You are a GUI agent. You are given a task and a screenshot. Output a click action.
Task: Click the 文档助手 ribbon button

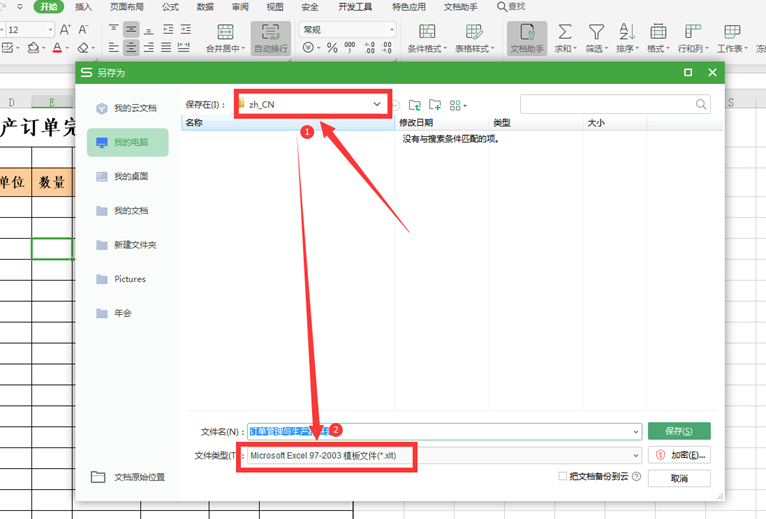pyautogui.click(x=527, y=38)
